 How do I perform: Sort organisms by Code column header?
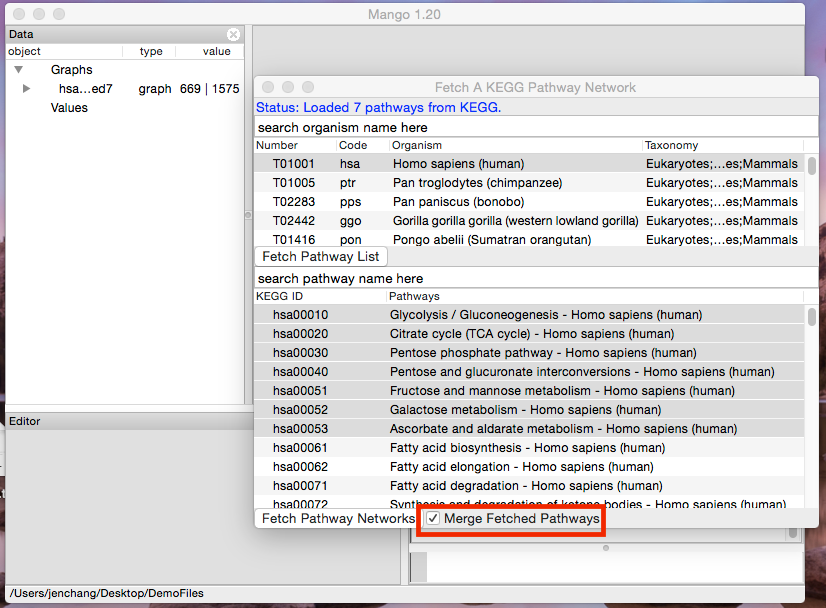pos(362,145)
